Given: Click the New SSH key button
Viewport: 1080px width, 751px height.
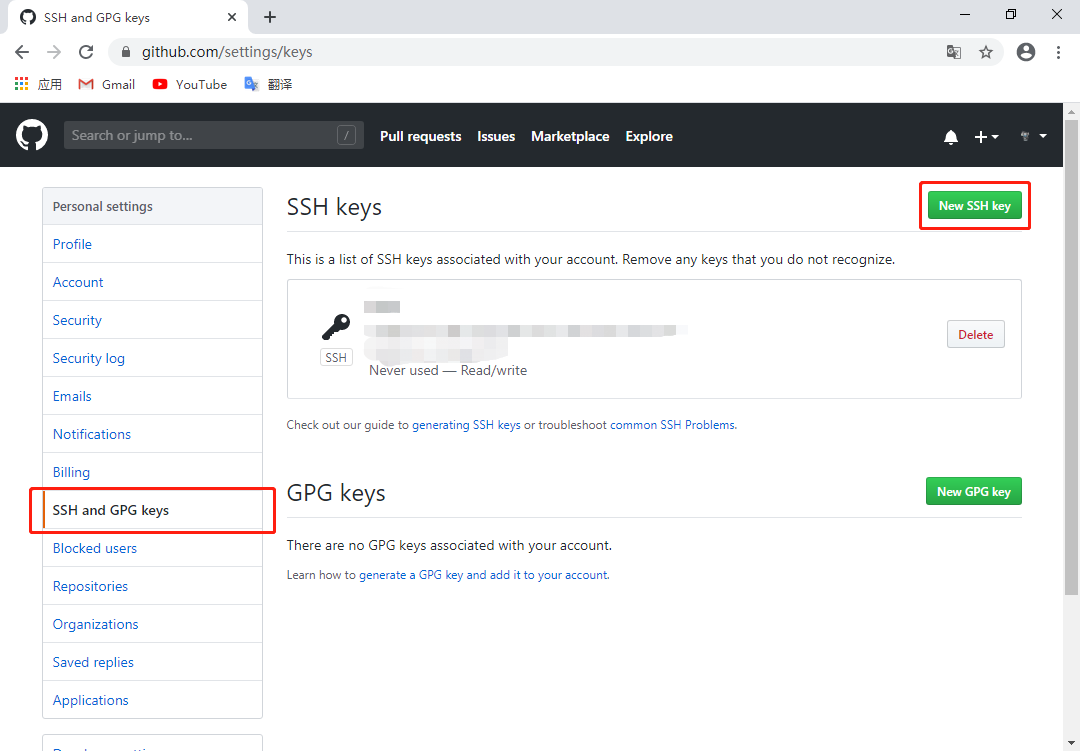Looking at the screenshot, I should [974, 206].
